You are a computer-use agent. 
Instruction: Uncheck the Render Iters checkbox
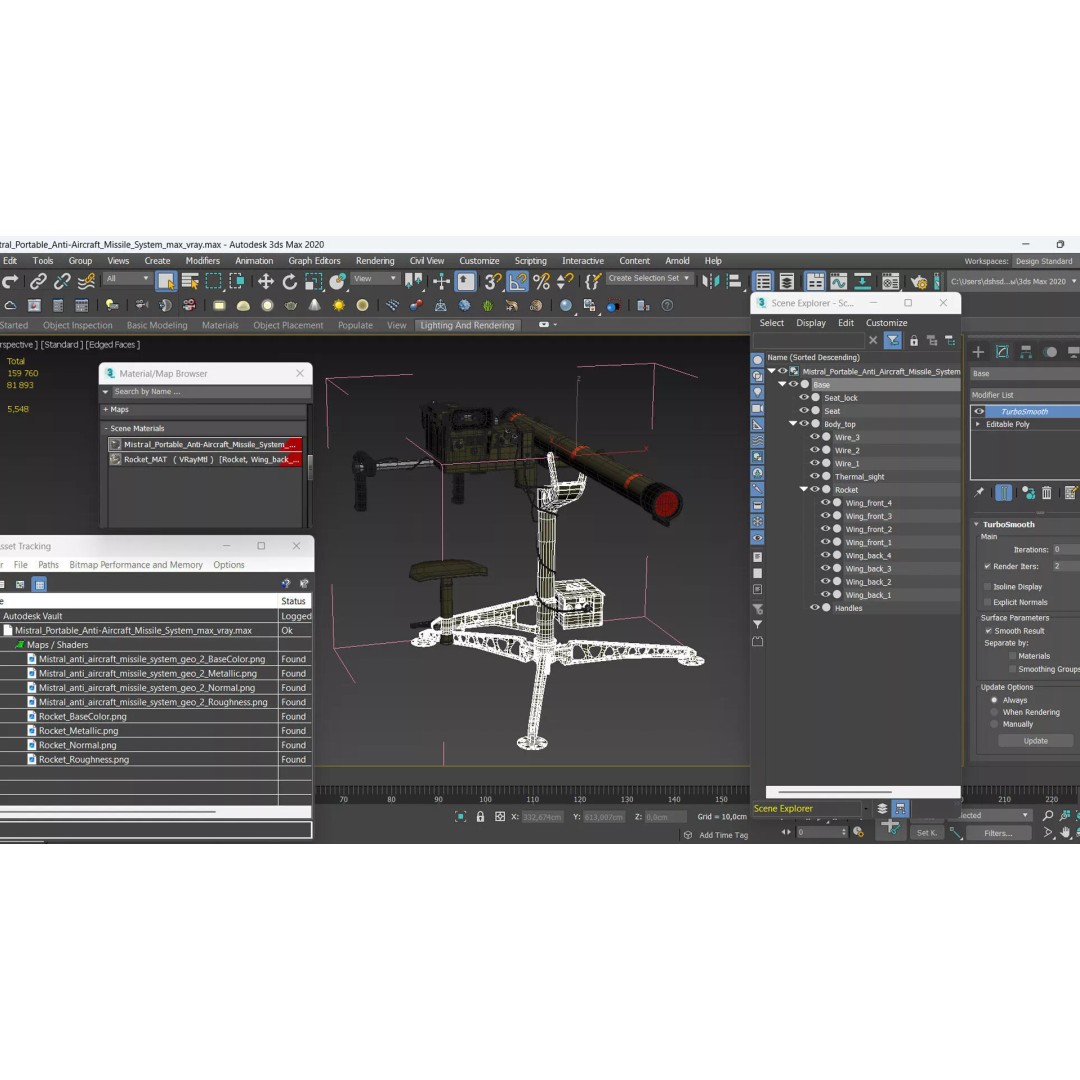click(x=987, y=566)
